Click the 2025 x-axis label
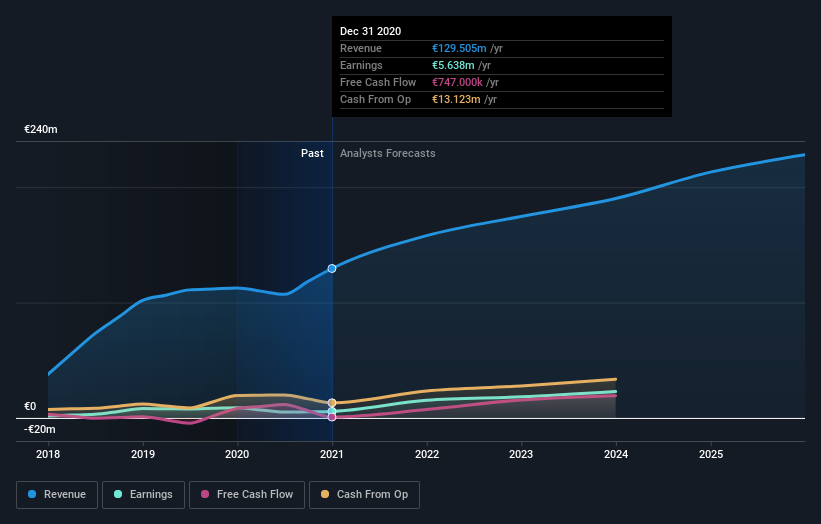 coord(711,454)
